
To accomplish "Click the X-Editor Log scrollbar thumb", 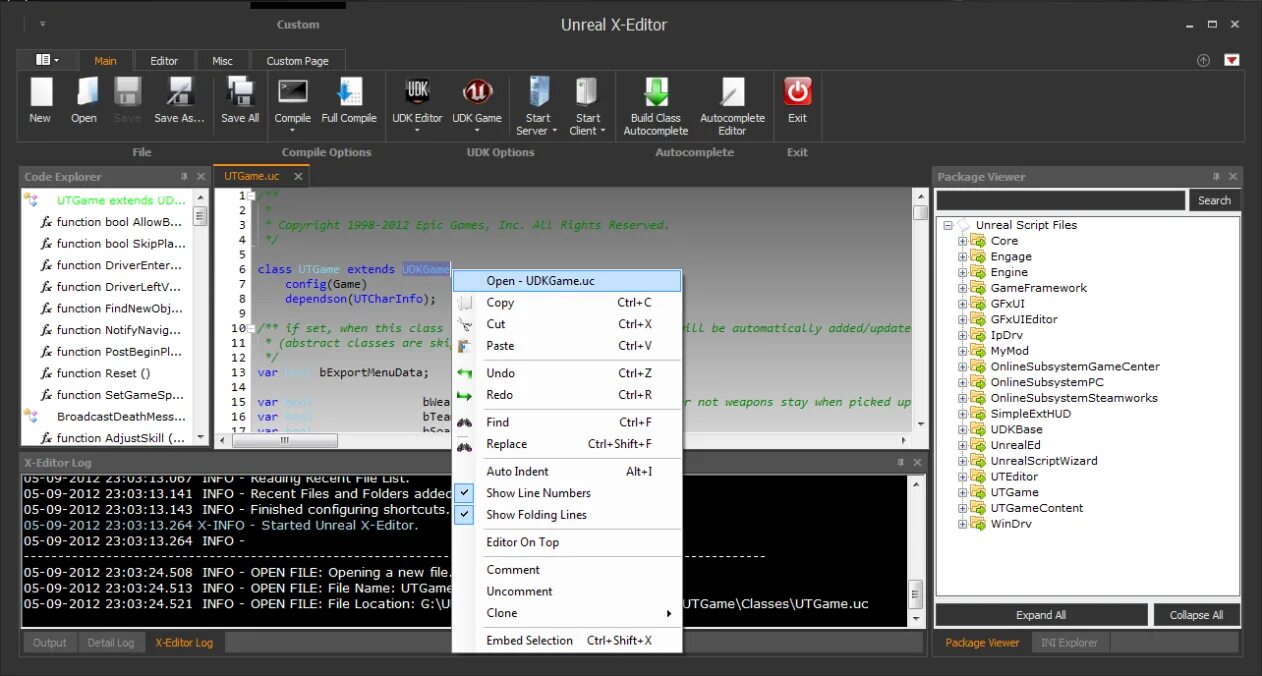I will 915,594.
